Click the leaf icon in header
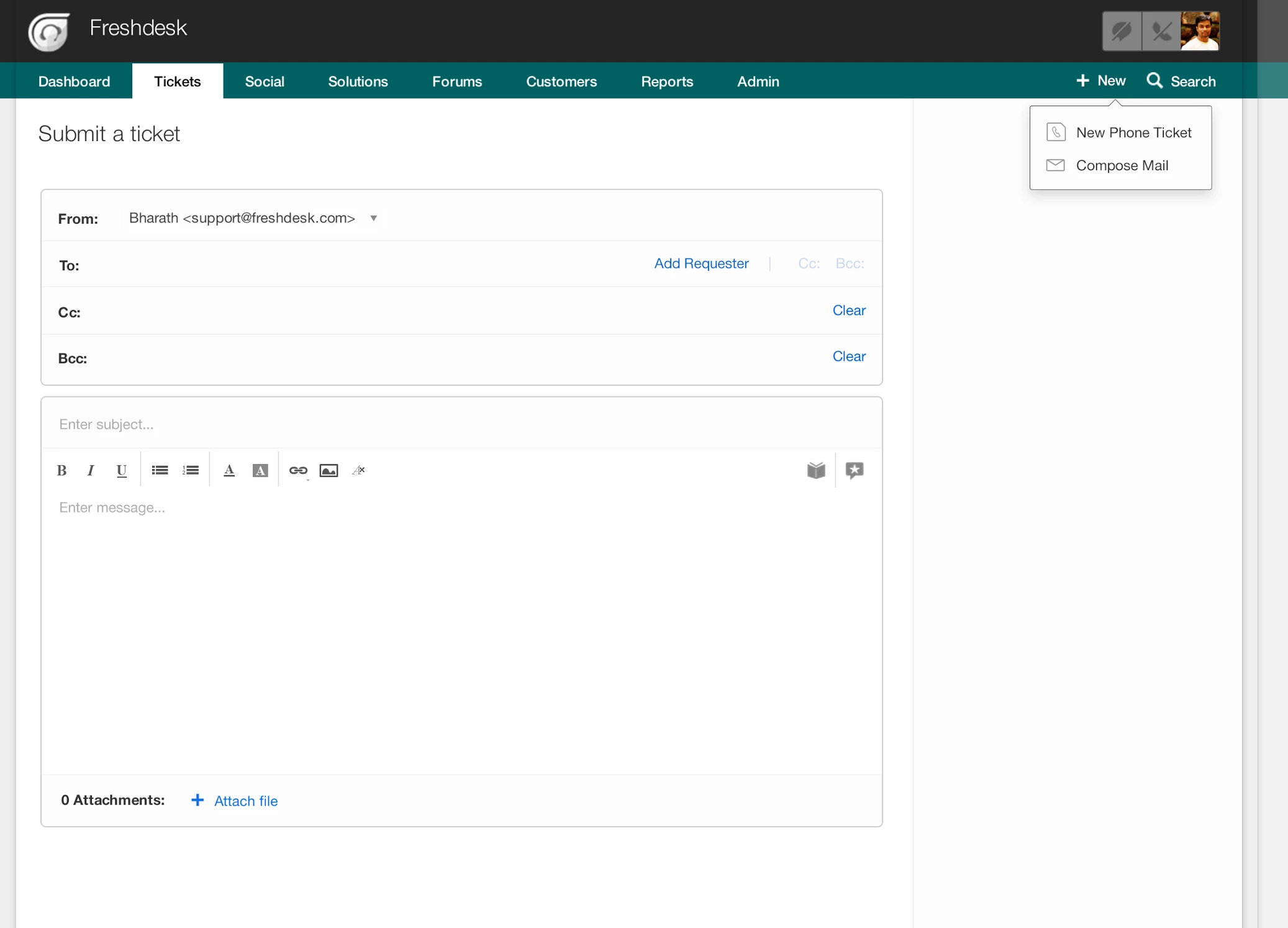1288x928 pixels. [x=1122, y=31]
